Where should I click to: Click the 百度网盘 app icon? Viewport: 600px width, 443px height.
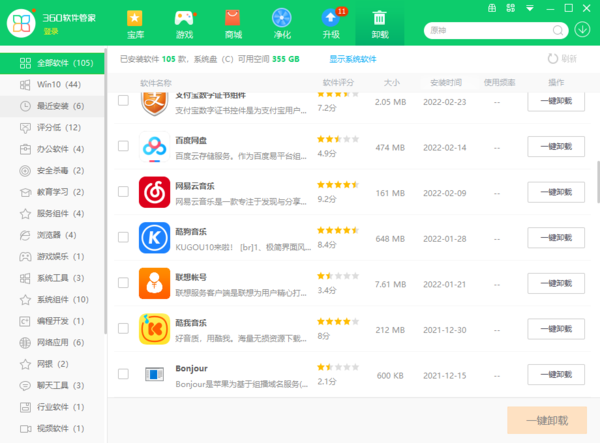pyautogui.click(x=155, y=146)
